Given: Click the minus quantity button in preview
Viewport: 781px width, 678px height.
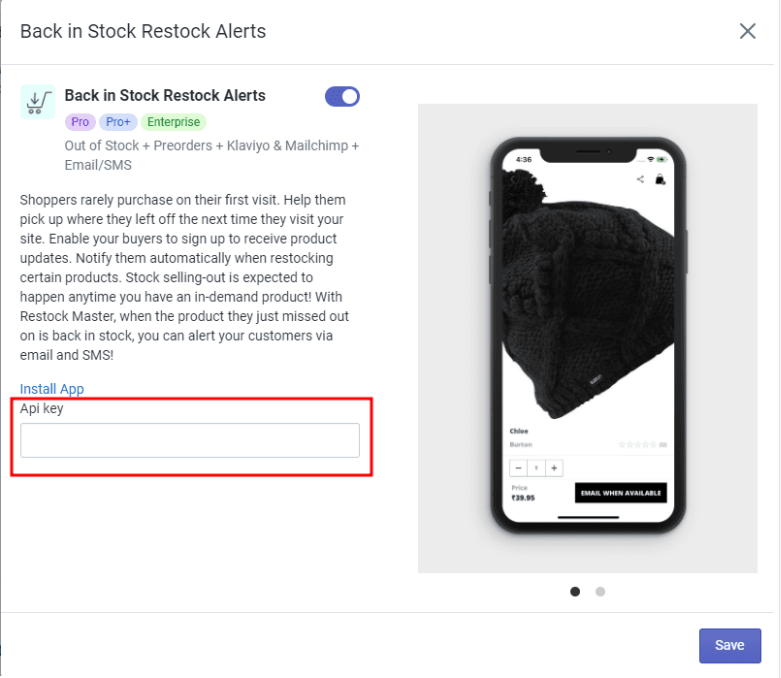Looking at the screenshot, I should pyautogui.click(x=518, y=467).
